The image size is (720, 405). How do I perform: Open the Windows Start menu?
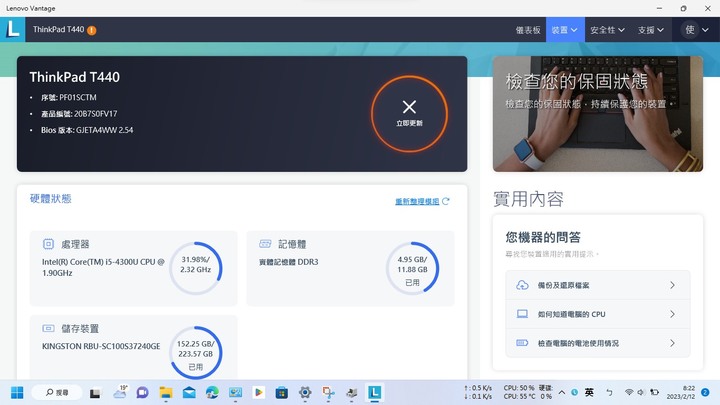pos(17,393)
